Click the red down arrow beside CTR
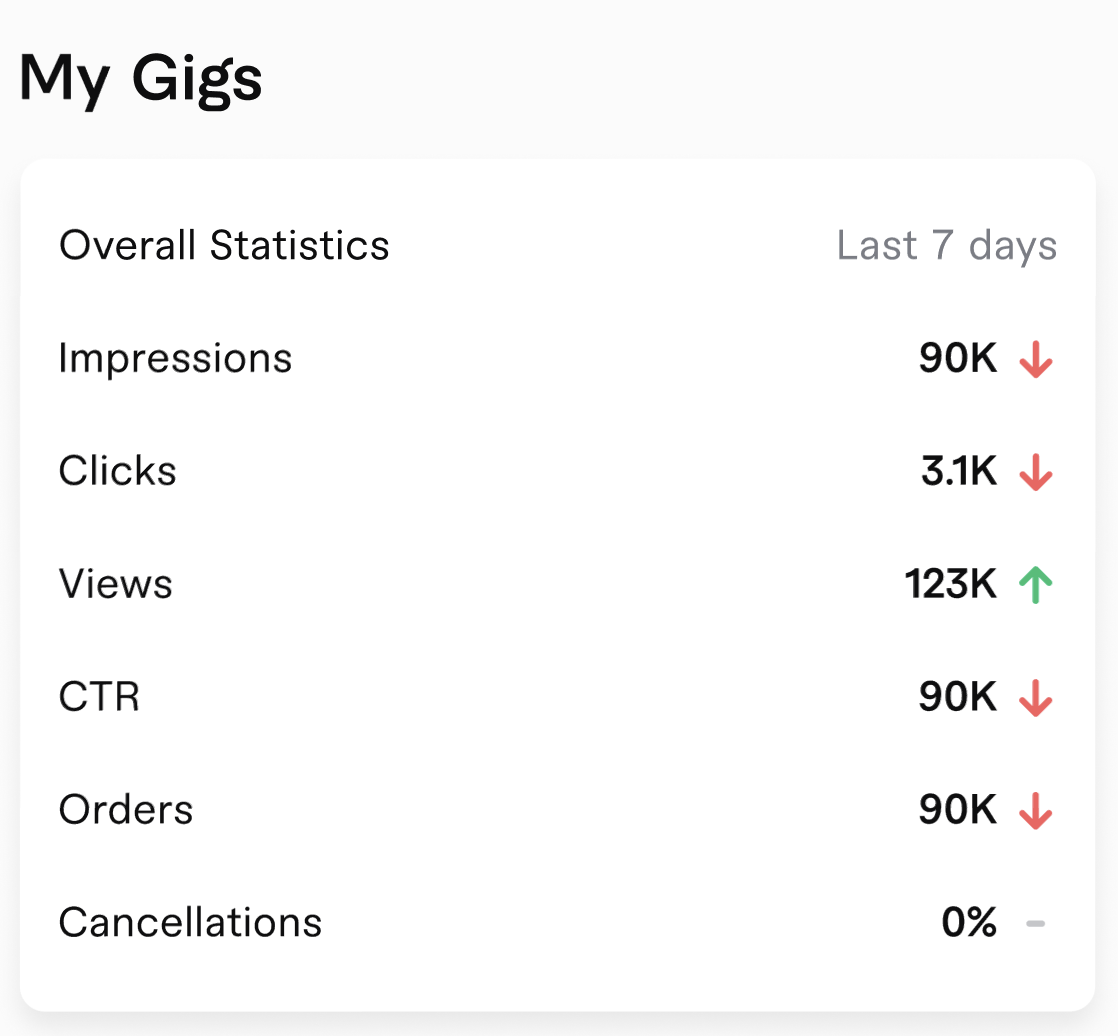Screen dimensions: 1118x1036 1035,698
